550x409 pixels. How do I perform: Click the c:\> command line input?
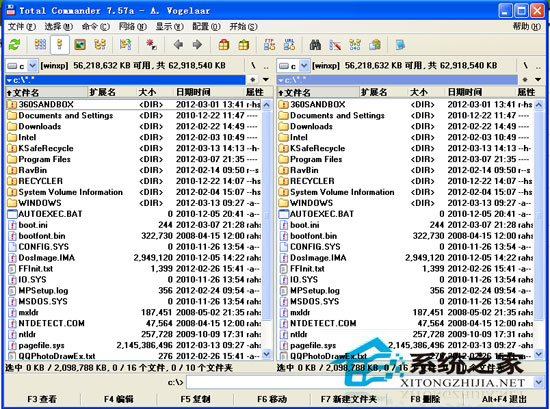pyautogui.click(x=360, y=382)
